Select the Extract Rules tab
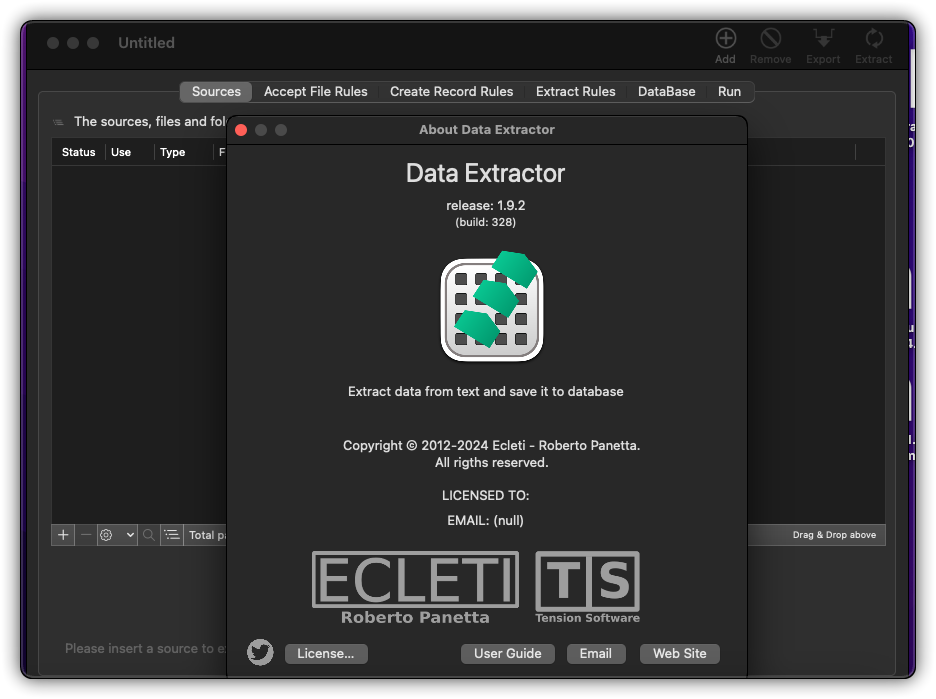Screen dimensions: 936x699 [575, 91]
